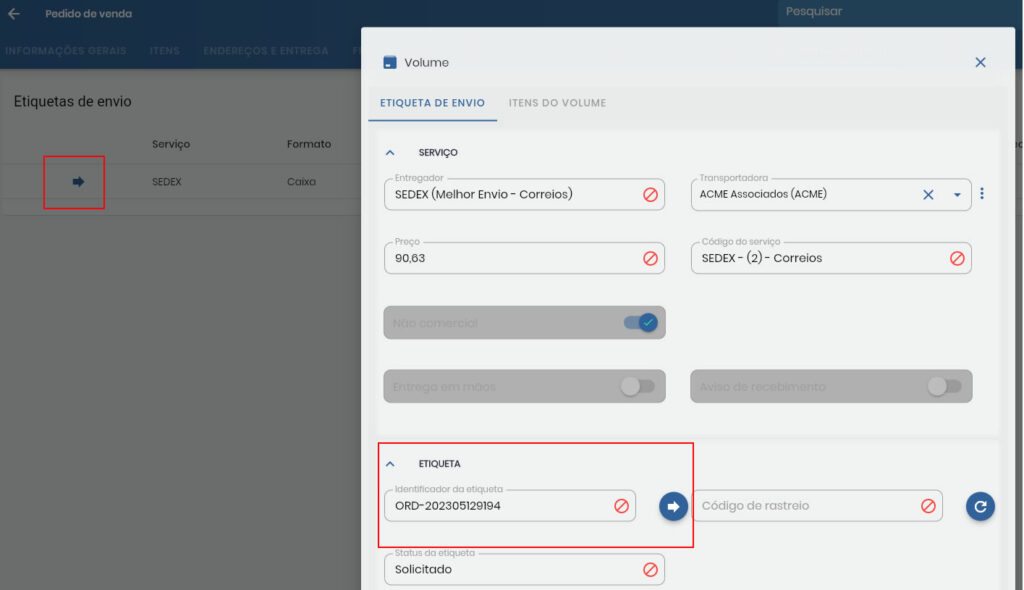Click the back arrow beside Pedido de venda
Viewport: 1024px width, 590px height.
14,14
